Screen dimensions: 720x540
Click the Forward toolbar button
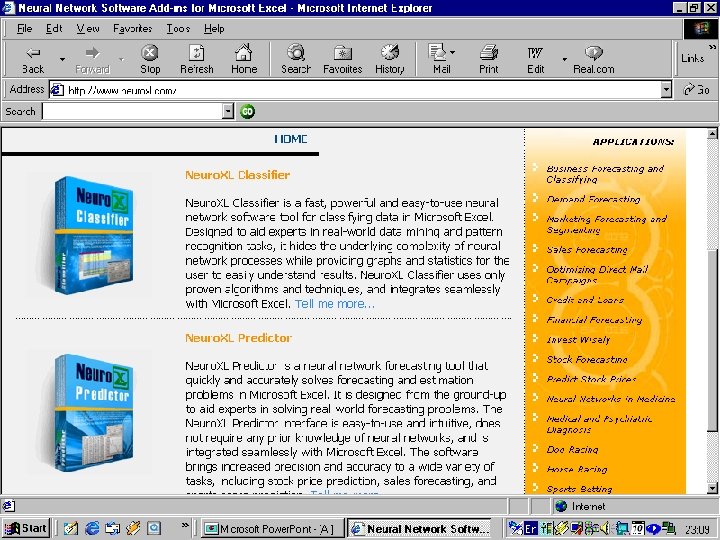92,60
